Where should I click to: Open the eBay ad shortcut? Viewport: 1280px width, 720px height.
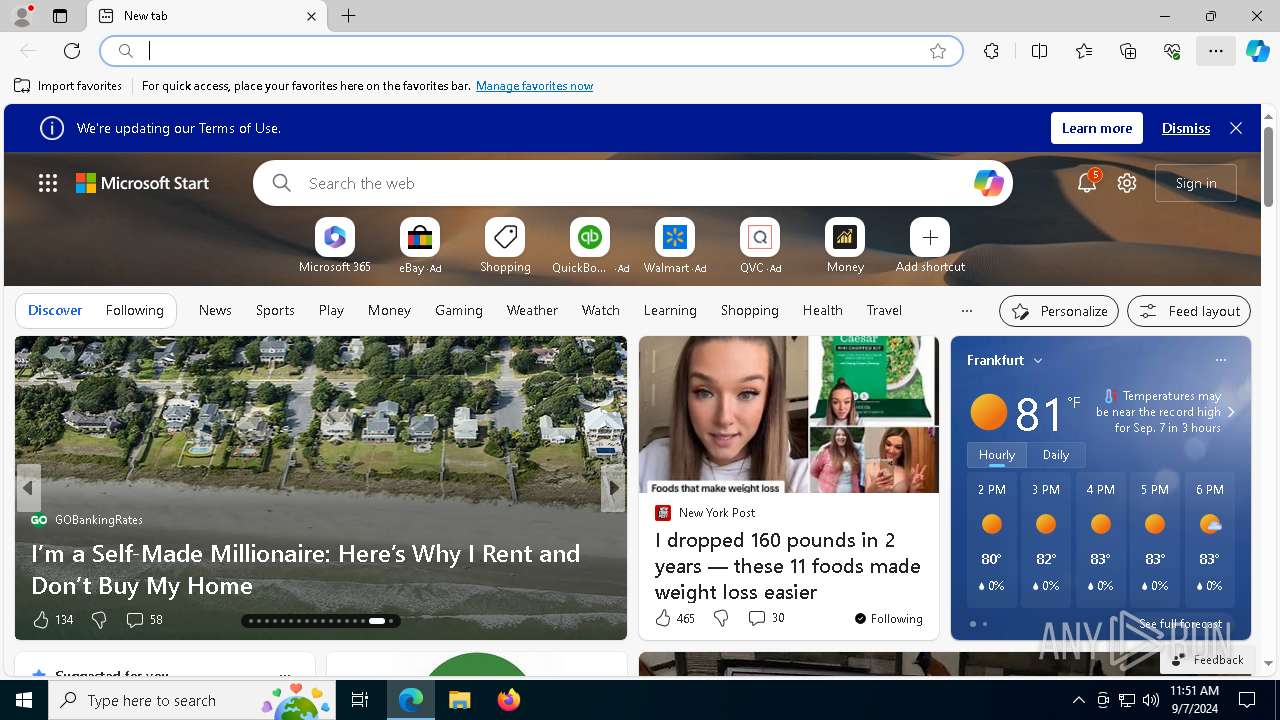(x=420, y=245)
